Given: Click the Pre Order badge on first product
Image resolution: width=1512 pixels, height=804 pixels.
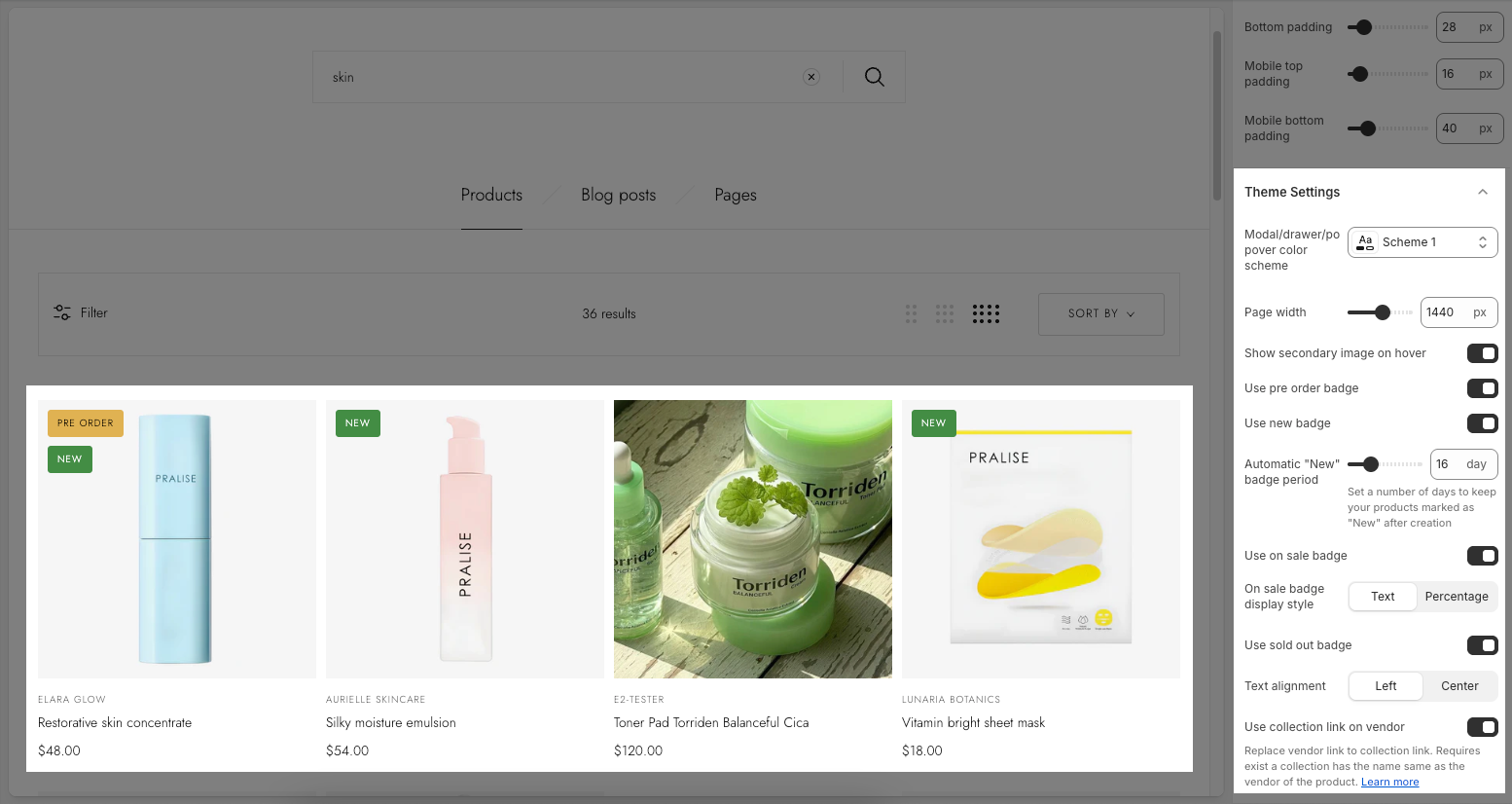Looking at the screenshot, I should coord(86,423).
